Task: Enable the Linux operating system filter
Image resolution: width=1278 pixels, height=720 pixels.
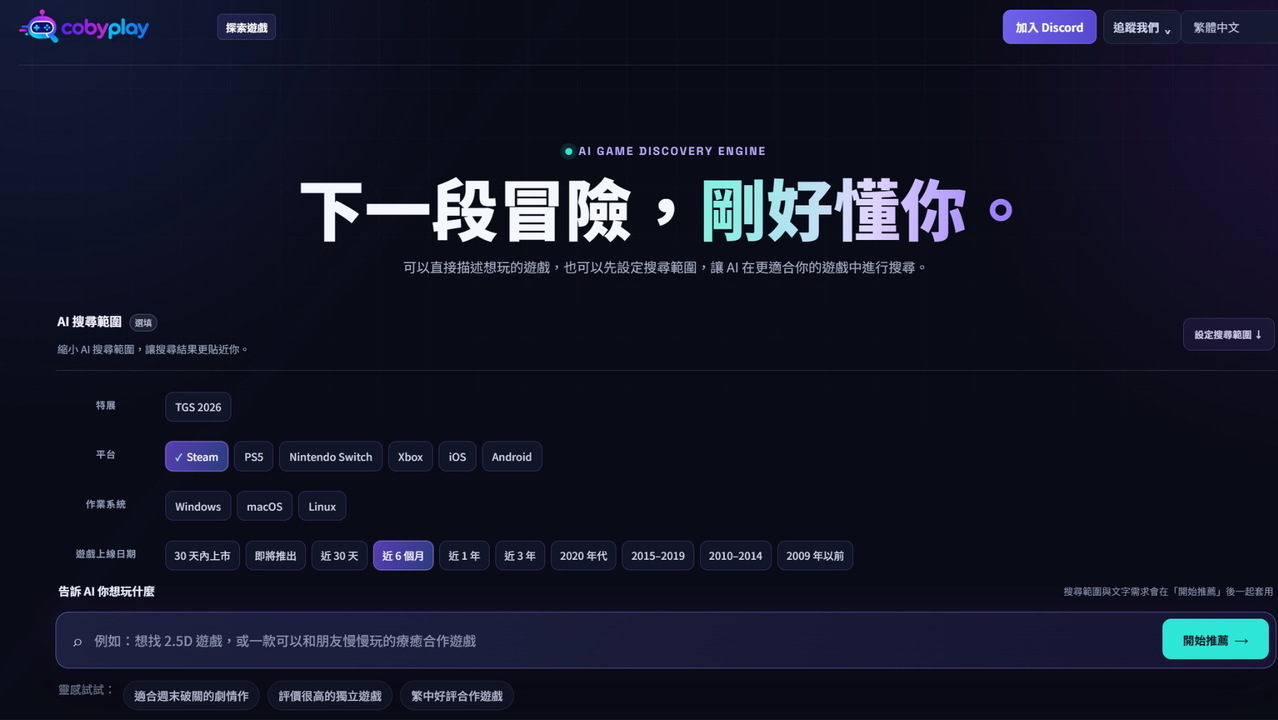Action: click(x=322, y=506)
